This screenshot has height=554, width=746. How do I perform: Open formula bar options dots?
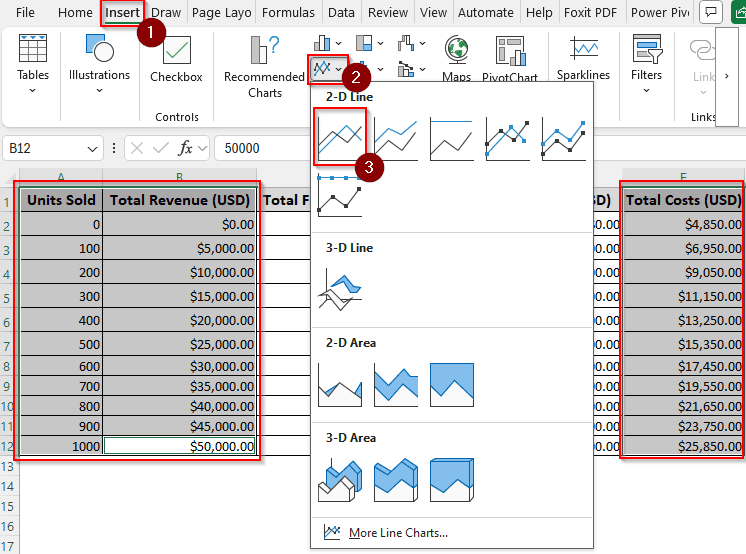point(114,148)
